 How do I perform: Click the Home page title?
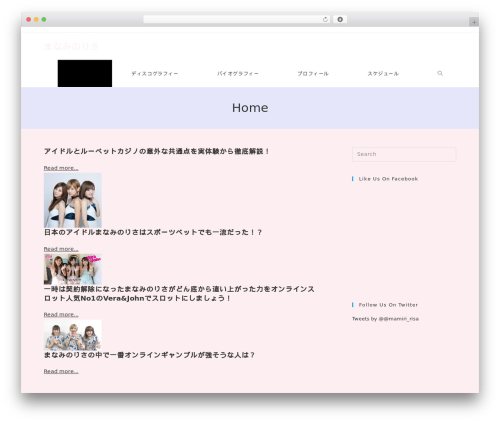point(250,108)
